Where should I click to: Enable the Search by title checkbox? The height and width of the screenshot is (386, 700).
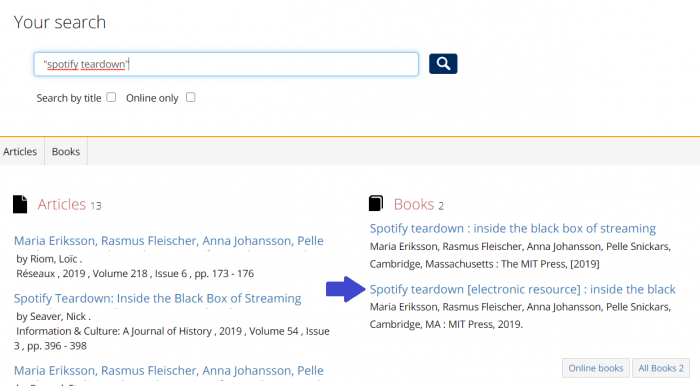pos(111,97)
